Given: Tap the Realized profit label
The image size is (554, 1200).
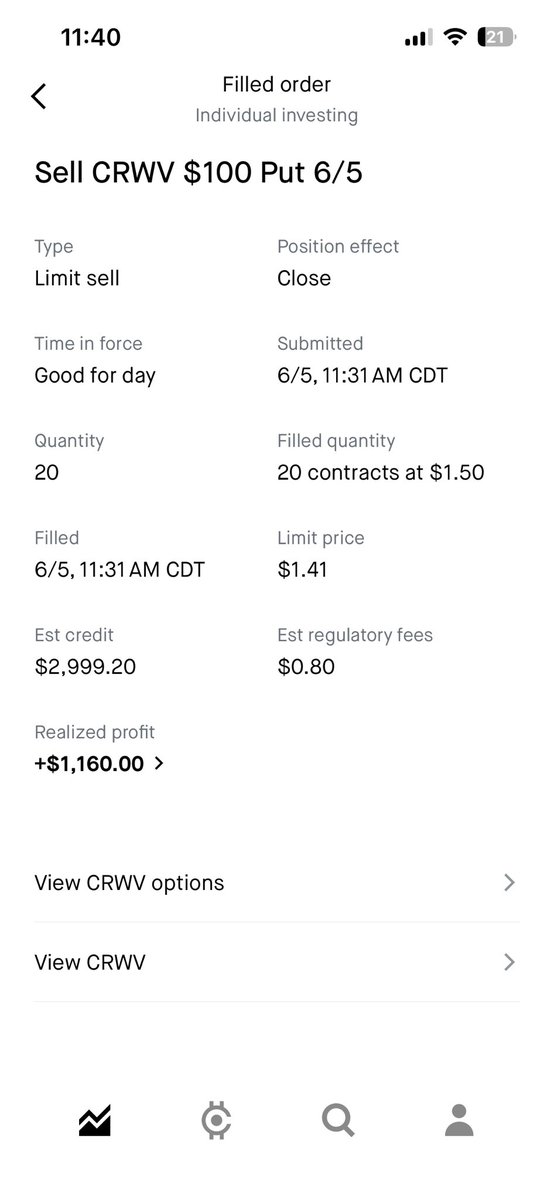Looking at the screenshot, I should [95, 733].
